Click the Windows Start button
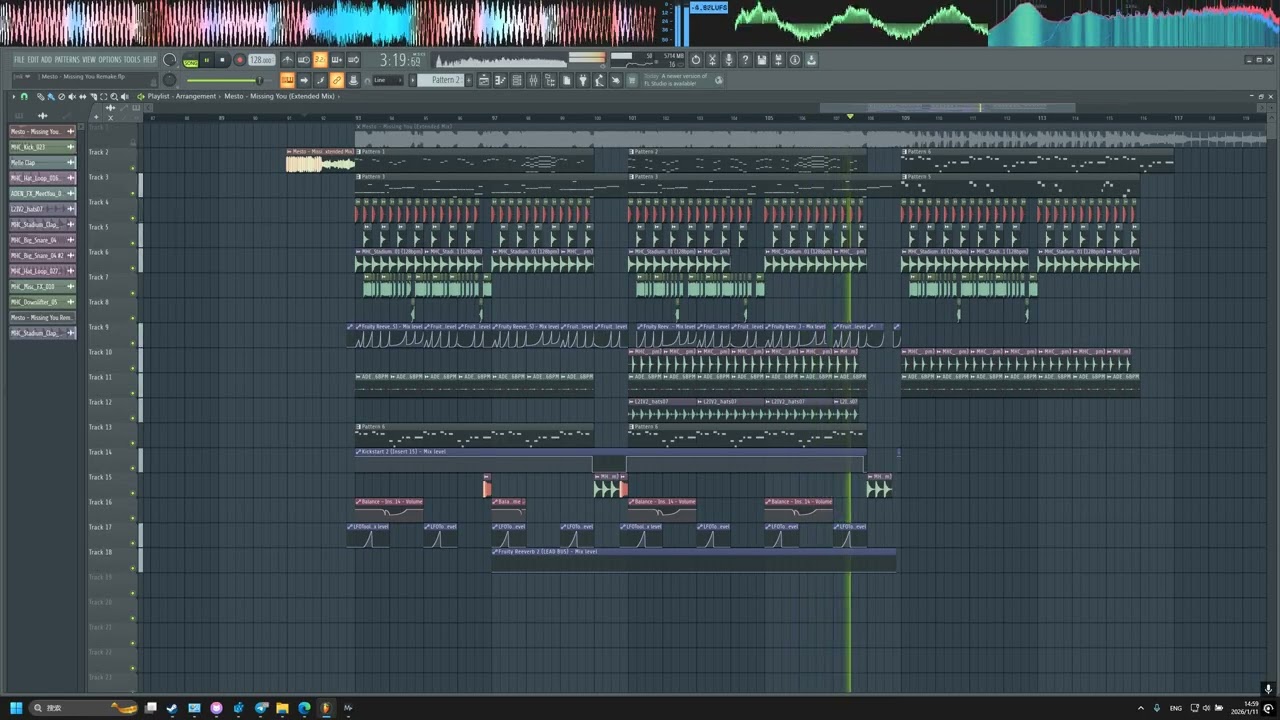This screenshot has width=1280, height=720. 16,708
